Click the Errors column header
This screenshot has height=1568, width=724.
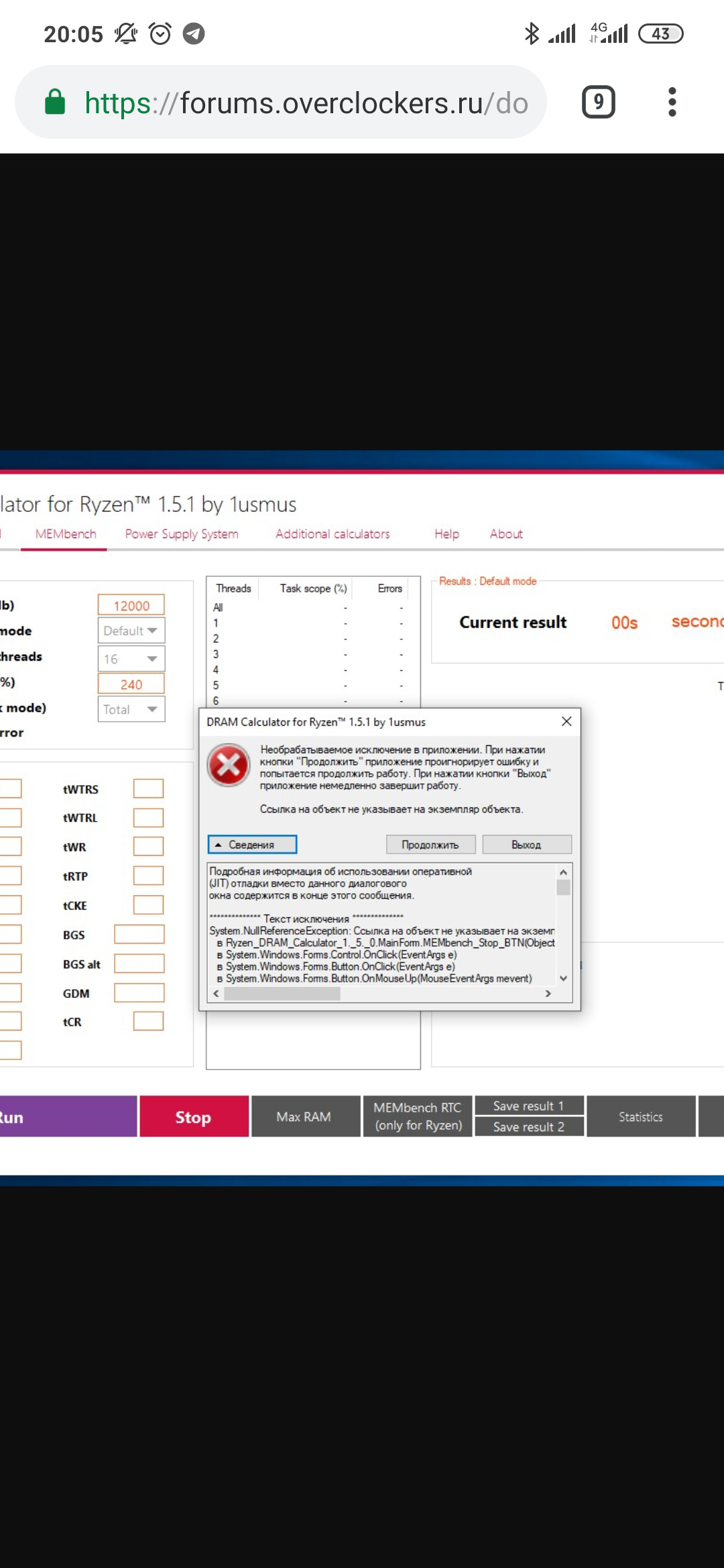390,588
